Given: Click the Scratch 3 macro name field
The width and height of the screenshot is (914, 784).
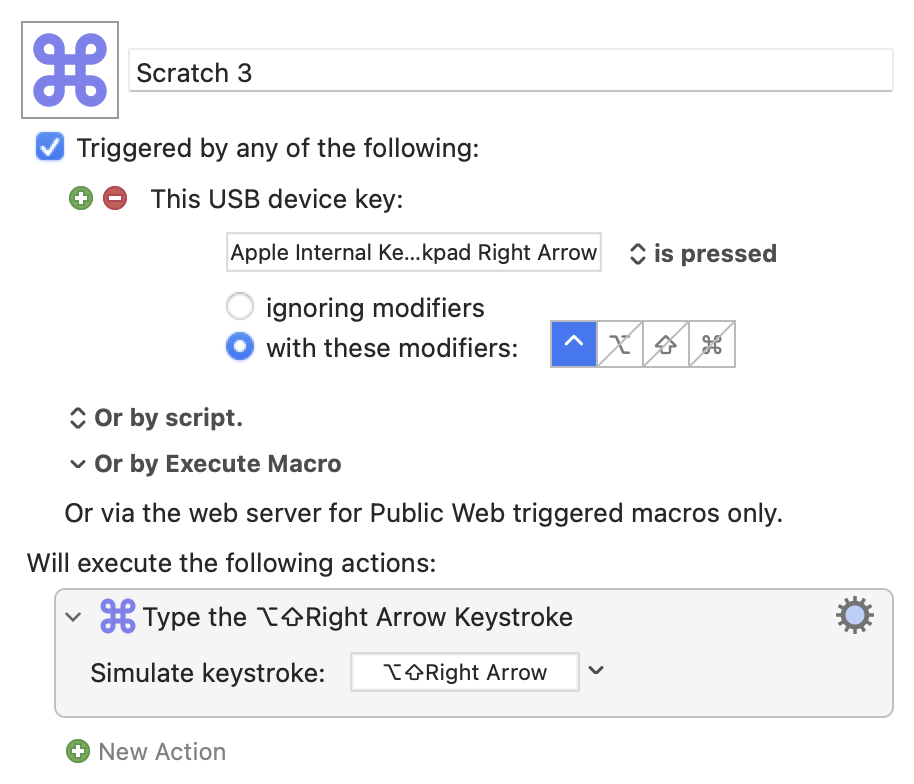Looking at the screenshot, I should [x=510, y=72].
